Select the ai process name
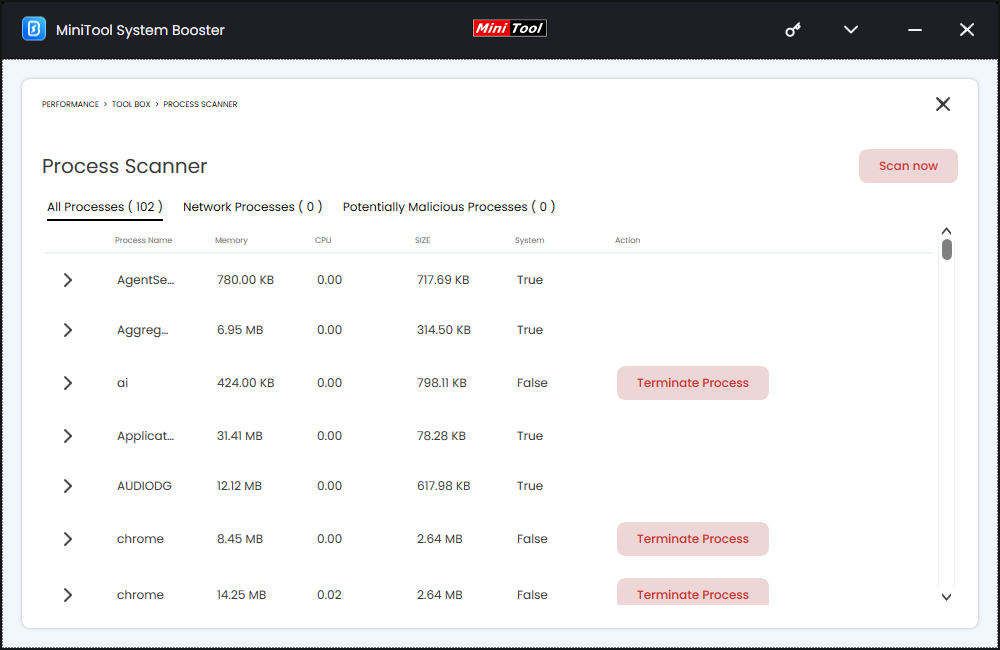Screen dimensions: 1000x650 click(x=122, y=383)
